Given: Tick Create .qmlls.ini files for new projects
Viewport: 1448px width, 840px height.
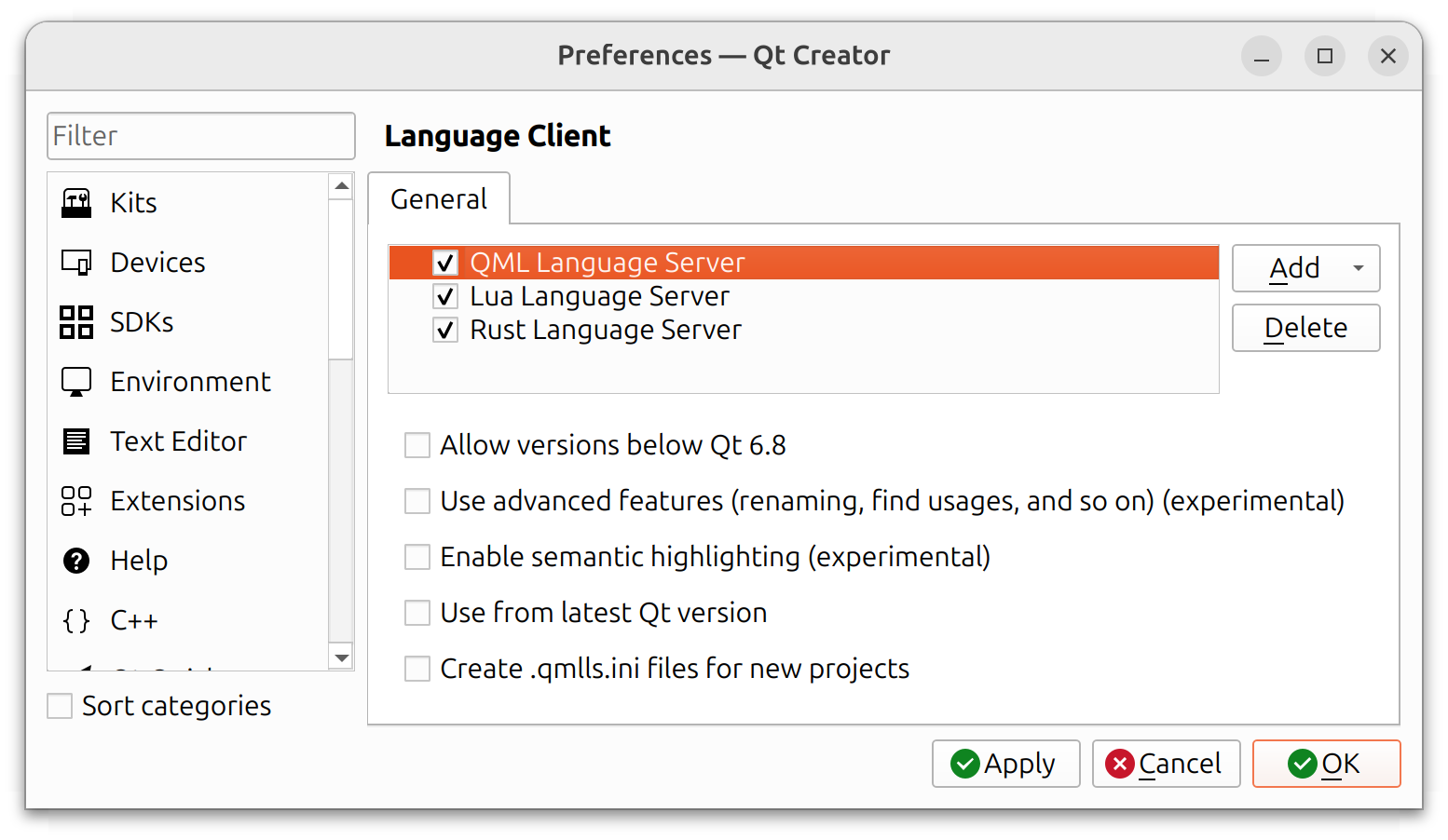Looking at the screenshot, I should tap(417, 669).
